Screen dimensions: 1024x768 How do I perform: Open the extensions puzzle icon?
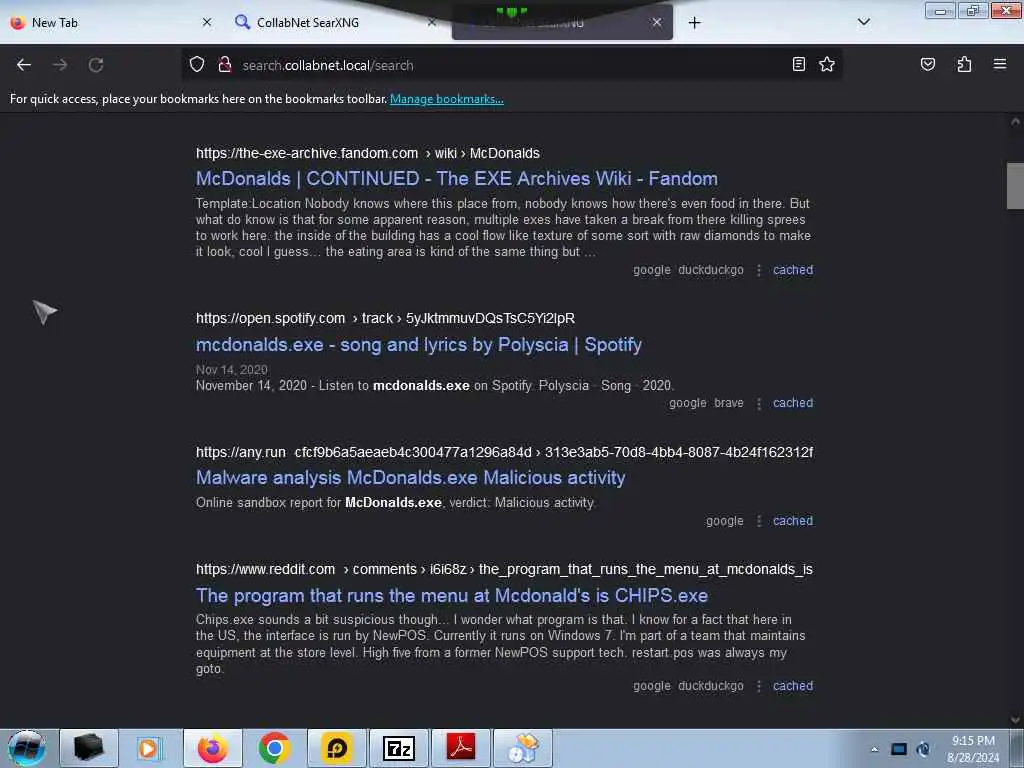(964, 64)
